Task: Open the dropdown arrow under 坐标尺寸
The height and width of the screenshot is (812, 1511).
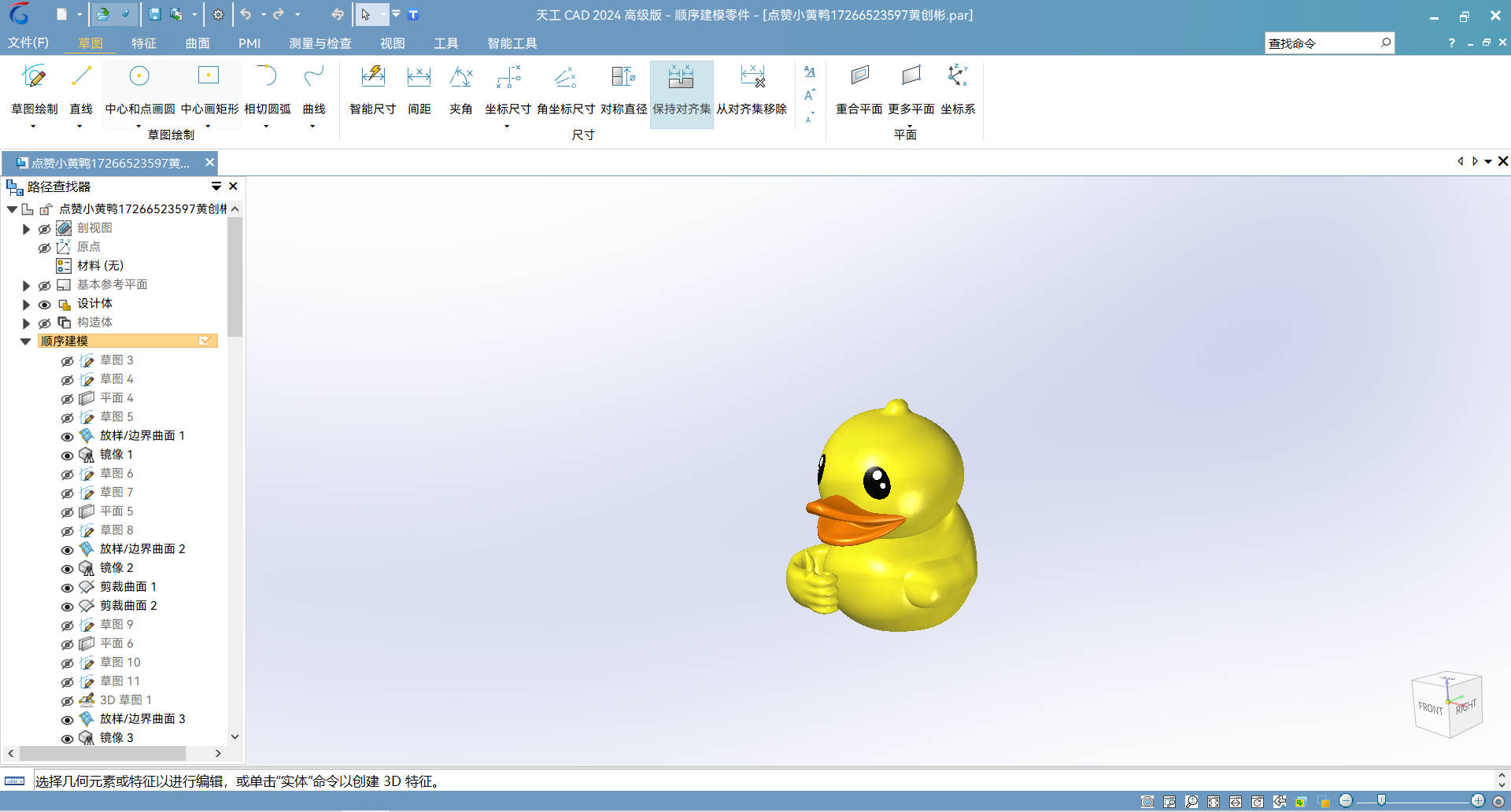Action: coord(508,126)
